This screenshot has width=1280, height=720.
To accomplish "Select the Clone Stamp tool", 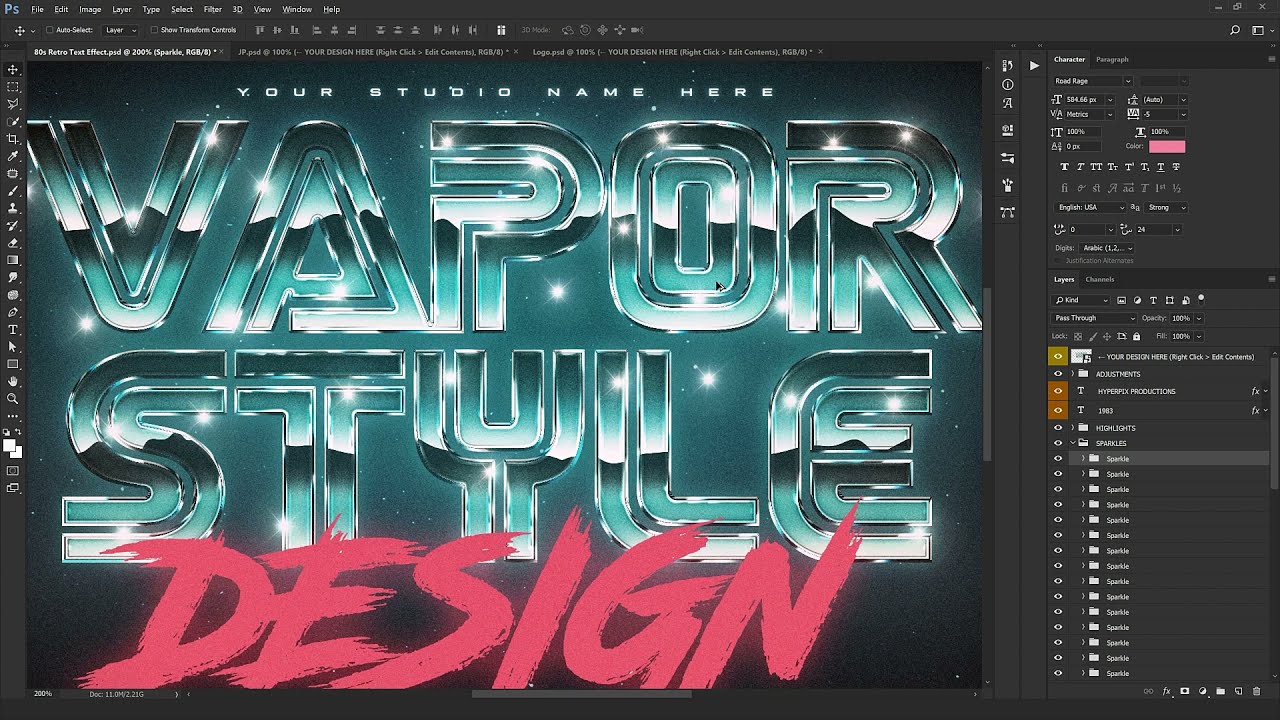I will 13,208.
